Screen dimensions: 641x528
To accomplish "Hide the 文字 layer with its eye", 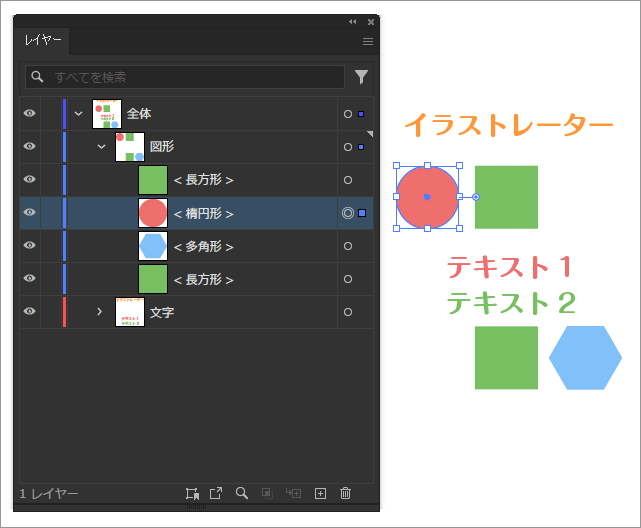I will 29,311.
